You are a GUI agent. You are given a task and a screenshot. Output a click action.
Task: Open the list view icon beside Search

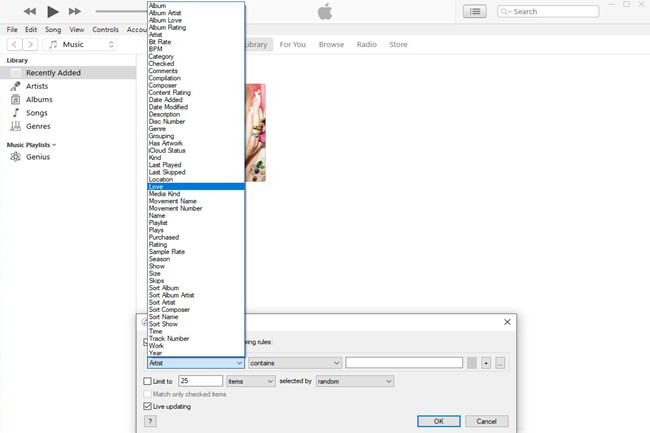475,12
